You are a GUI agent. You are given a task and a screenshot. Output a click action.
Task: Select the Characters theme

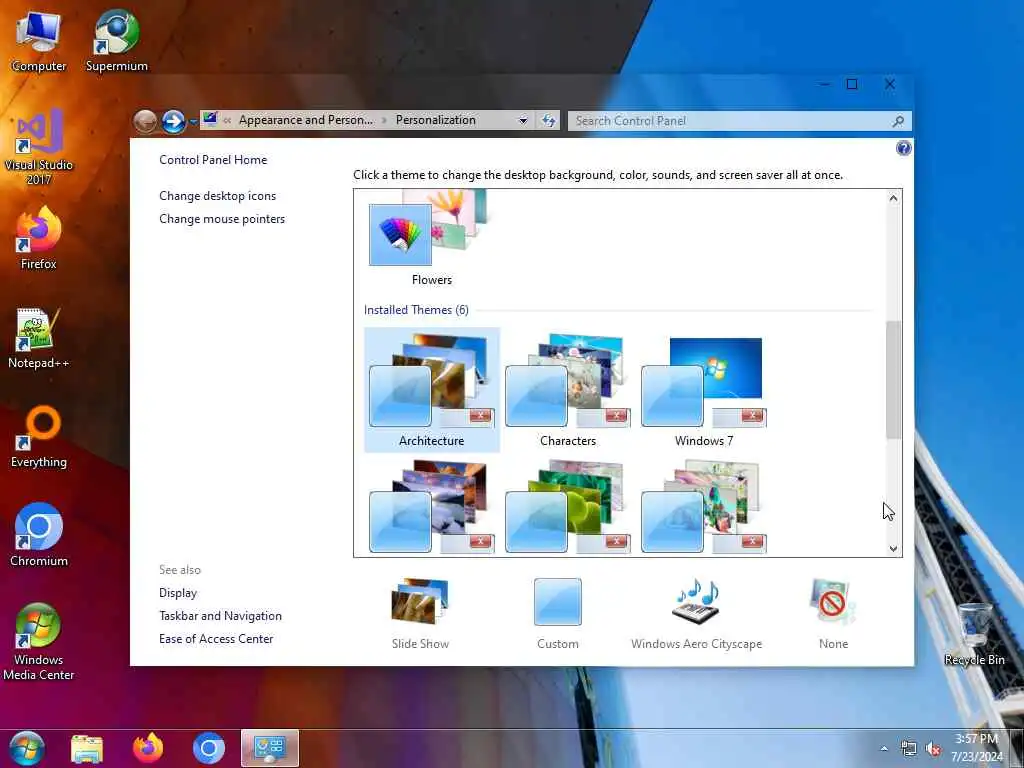coord(568,390)
